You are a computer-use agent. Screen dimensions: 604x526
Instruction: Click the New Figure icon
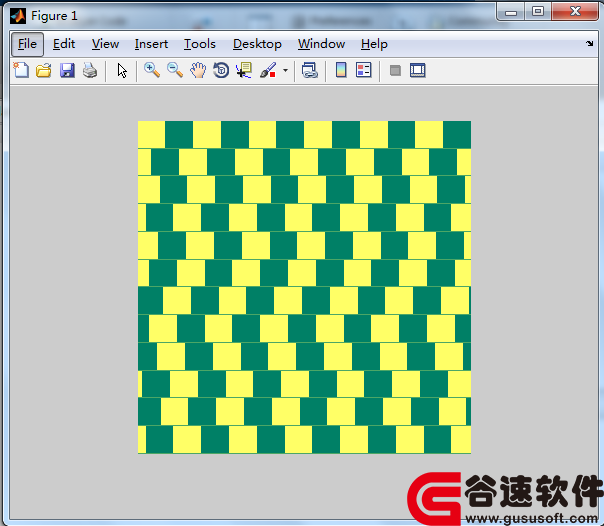21,70
